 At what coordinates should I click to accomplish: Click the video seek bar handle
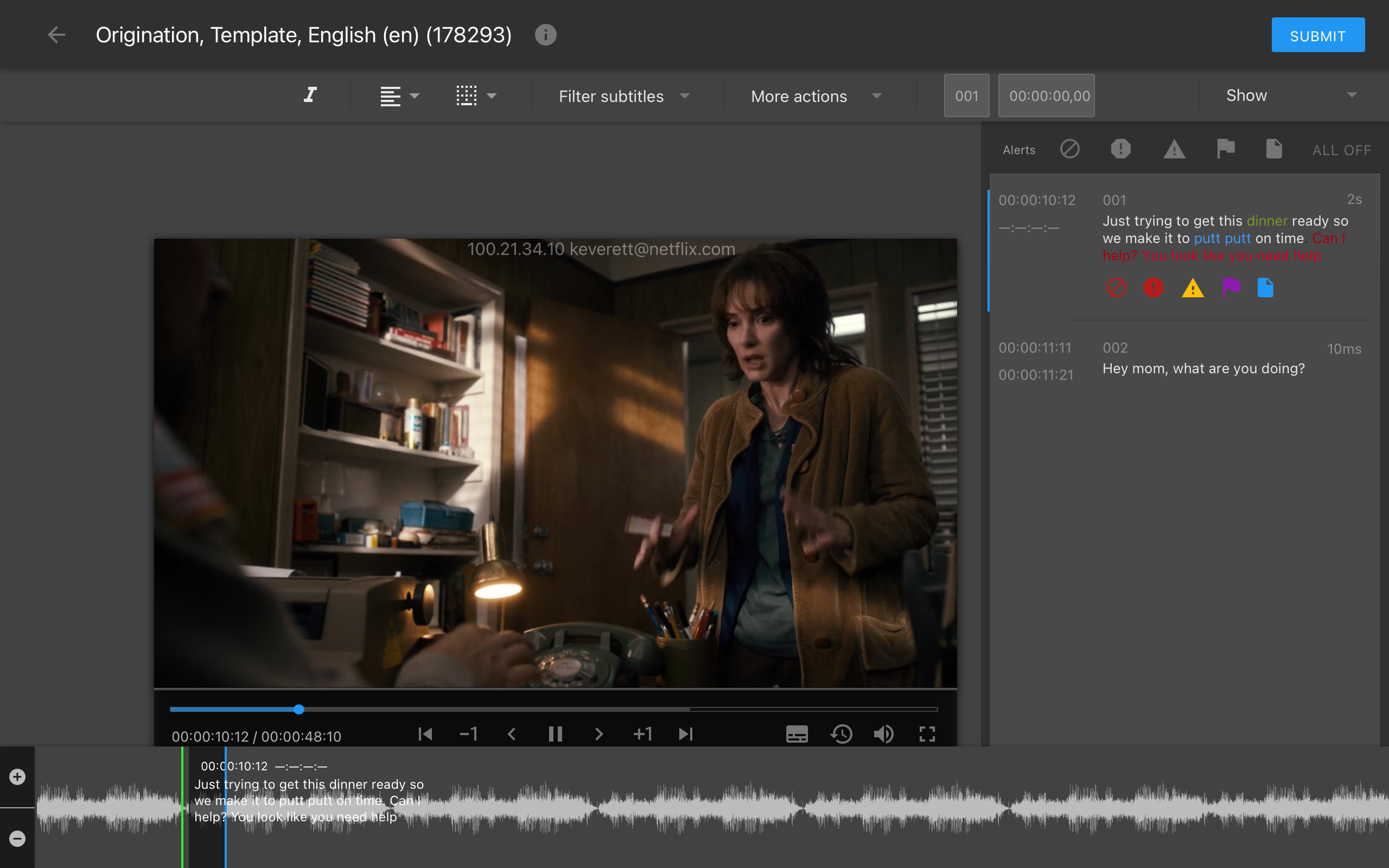(x=299, y=710)
